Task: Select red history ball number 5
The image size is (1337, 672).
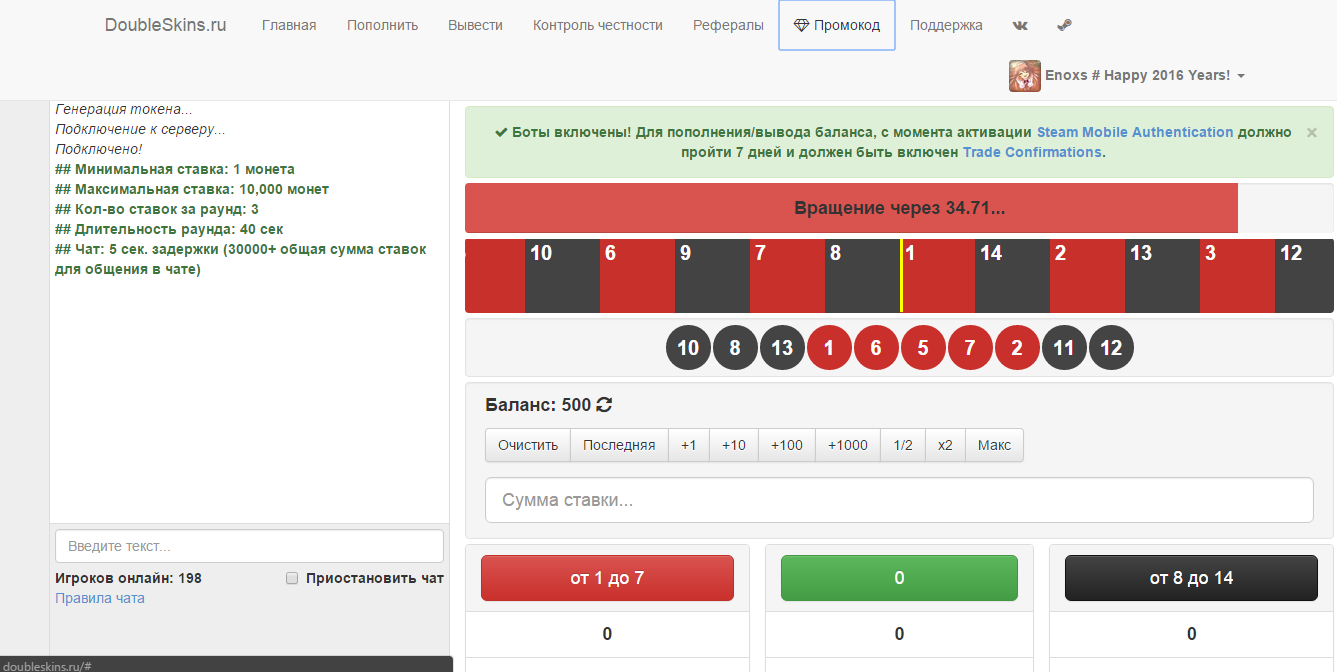Action: (x=923, y=348)
